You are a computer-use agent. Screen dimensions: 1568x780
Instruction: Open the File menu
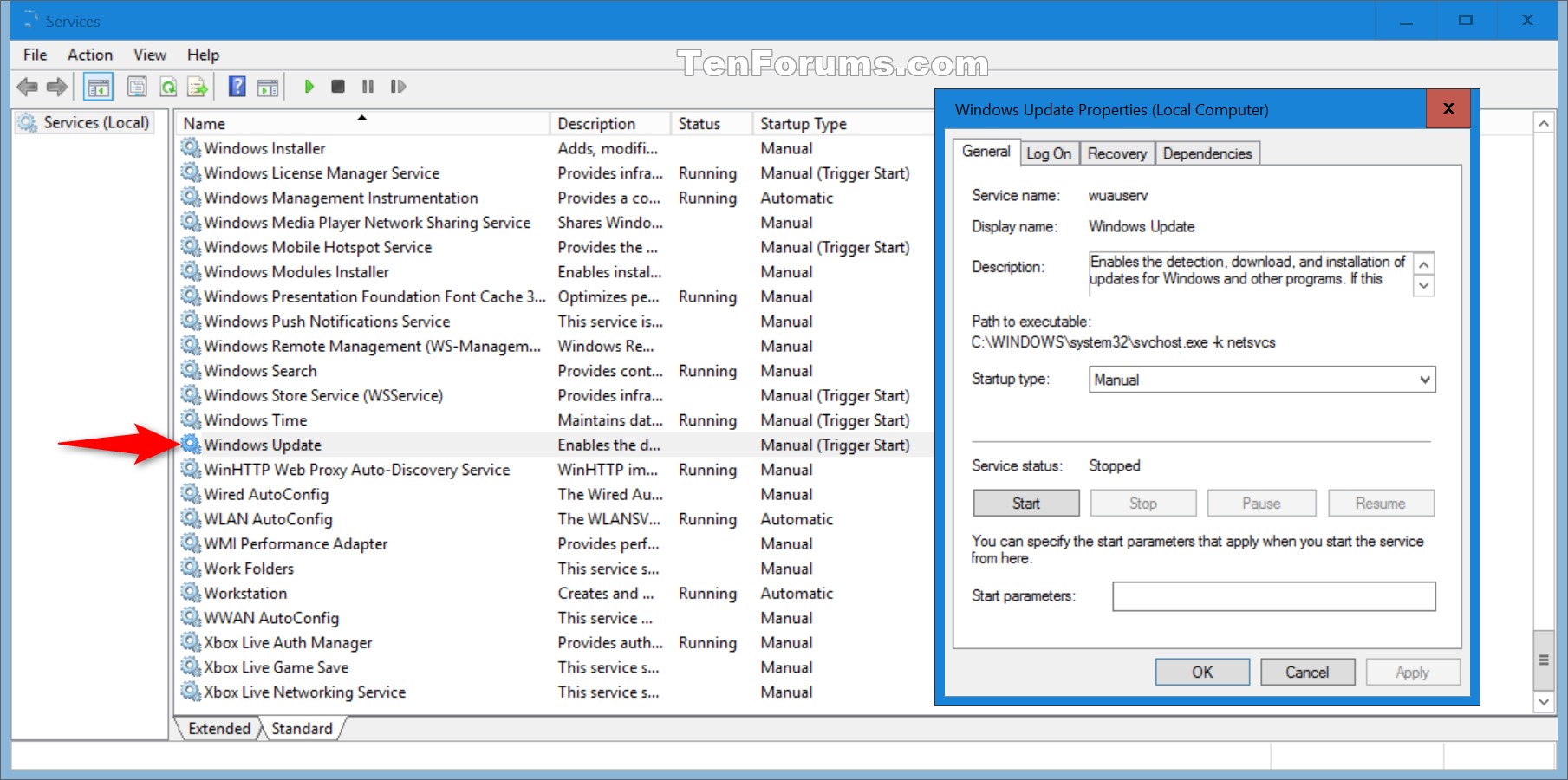click(x=36, y=55)
